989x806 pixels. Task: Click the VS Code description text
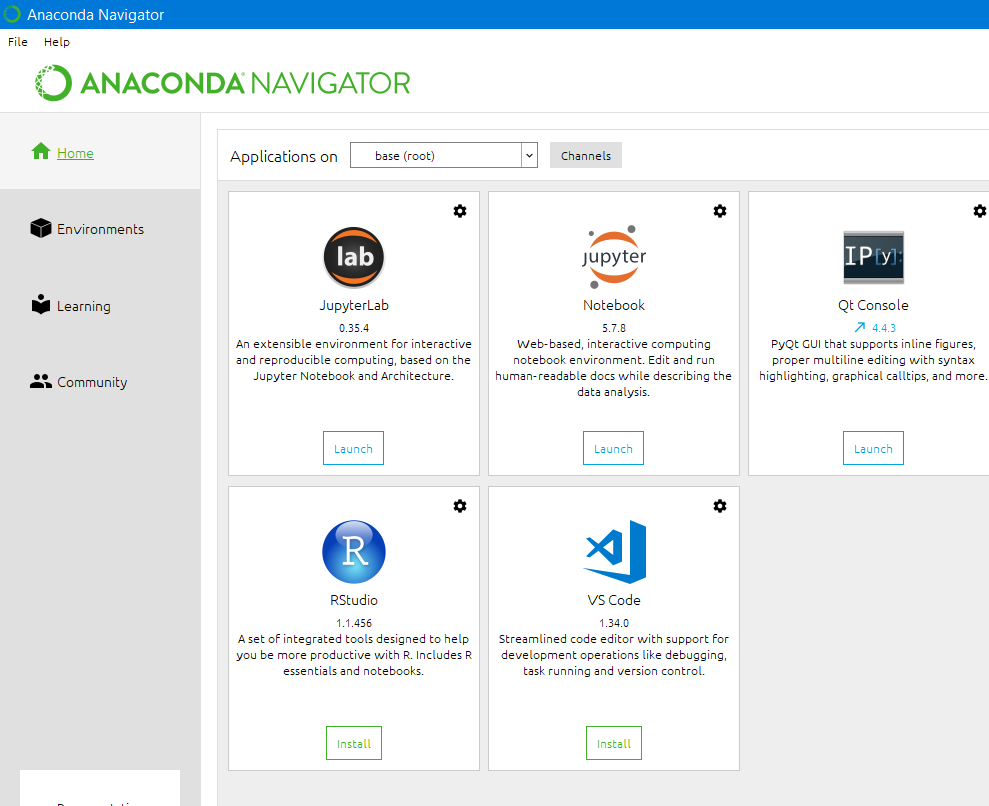(x=614, y=655)
